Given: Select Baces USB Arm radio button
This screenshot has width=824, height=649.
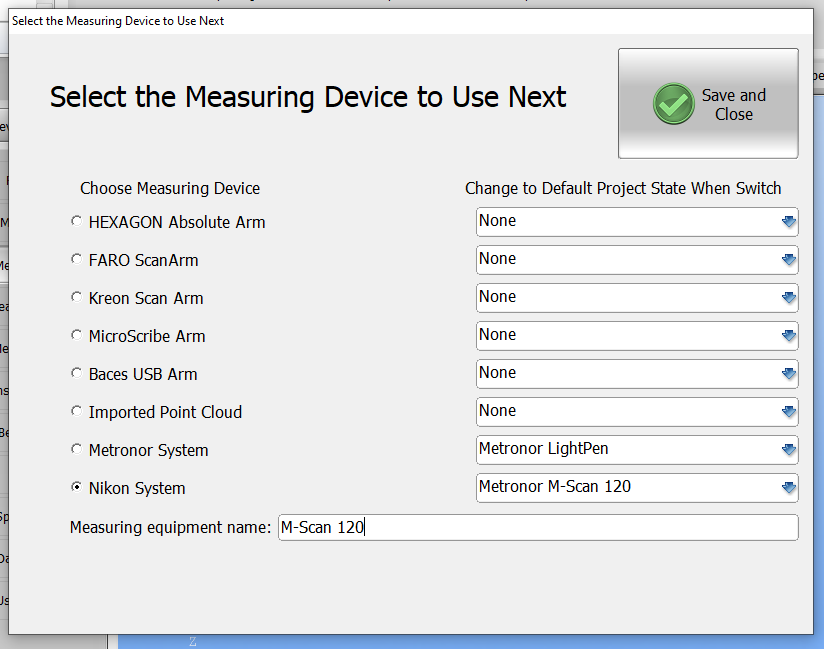Looking at the screenshot, I should 77,373.
